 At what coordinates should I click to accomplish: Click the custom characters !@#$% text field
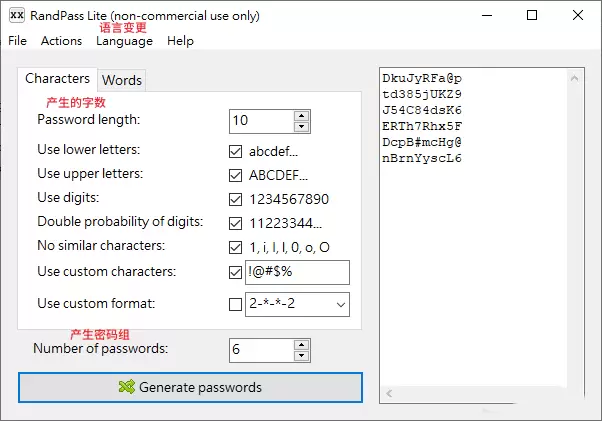(x=298, y=272)
